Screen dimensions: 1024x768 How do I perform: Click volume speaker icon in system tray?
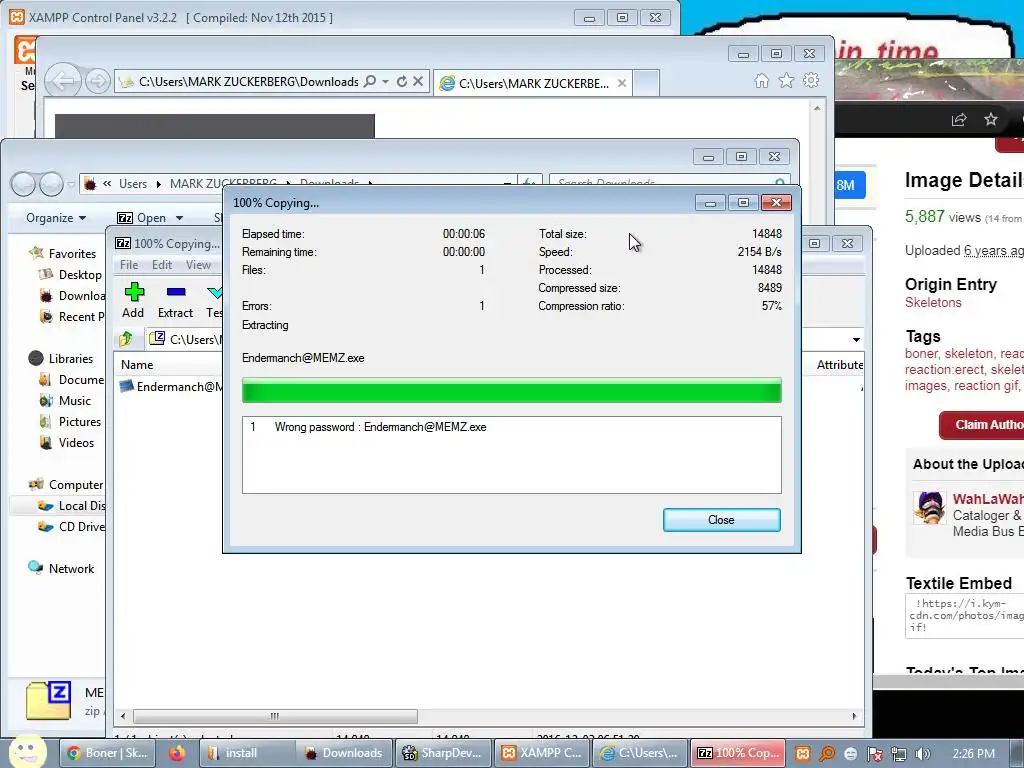pos(923,754)
